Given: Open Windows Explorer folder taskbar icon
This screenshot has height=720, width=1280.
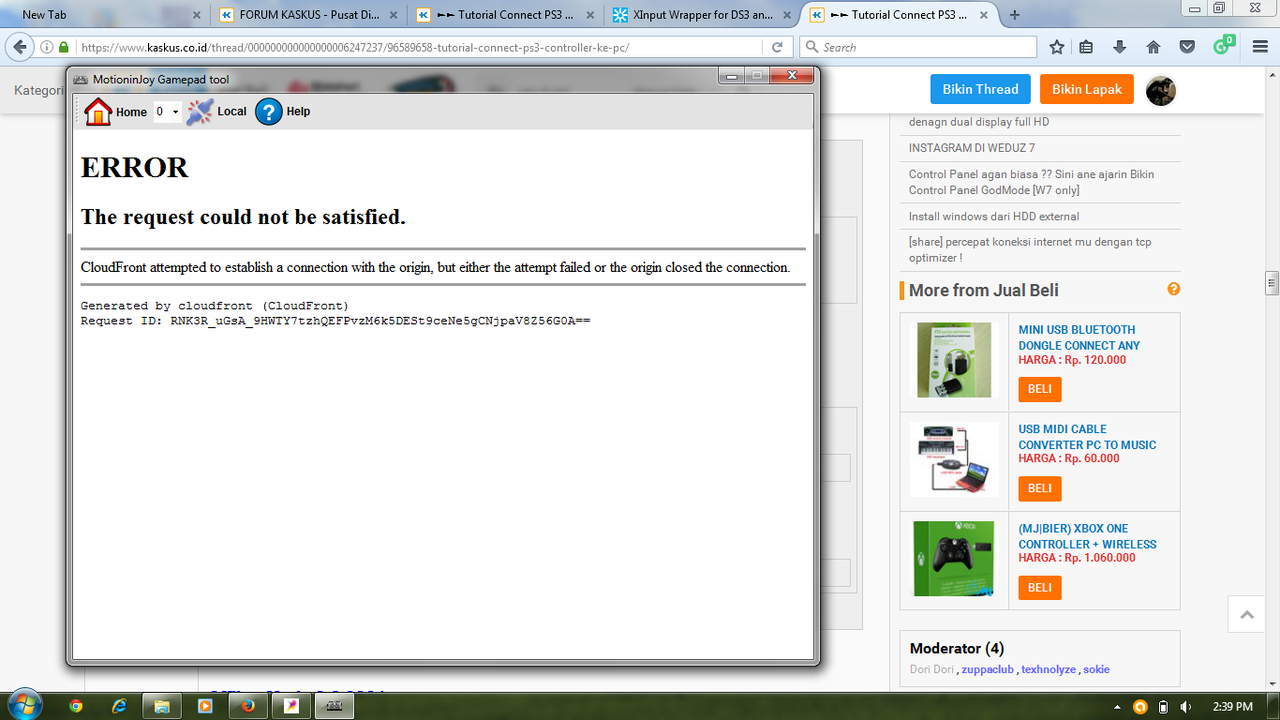Looking at the screenshot, I should pos(162,706).
